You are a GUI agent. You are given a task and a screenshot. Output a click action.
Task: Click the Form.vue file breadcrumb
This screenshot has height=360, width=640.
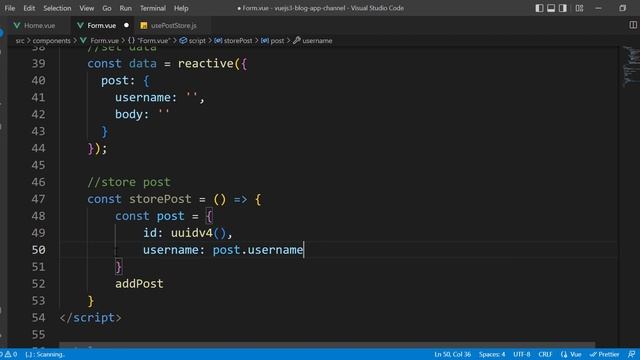click(100, 40)
